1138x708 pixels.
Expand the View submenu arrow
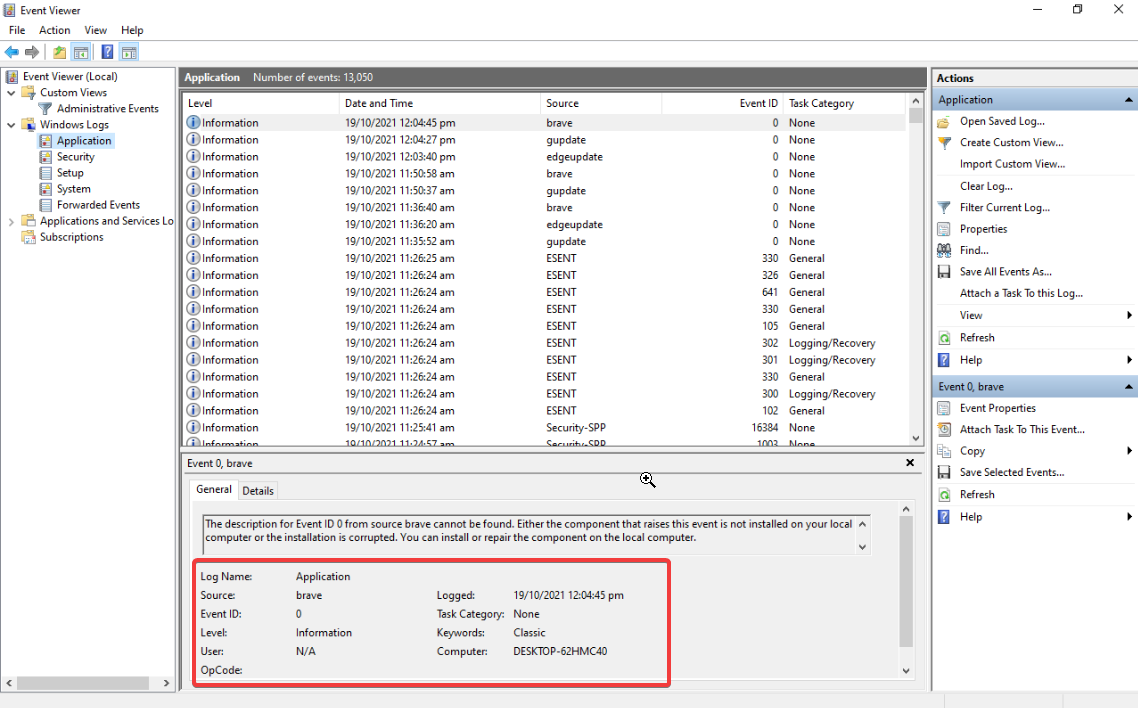(1129, 315)
